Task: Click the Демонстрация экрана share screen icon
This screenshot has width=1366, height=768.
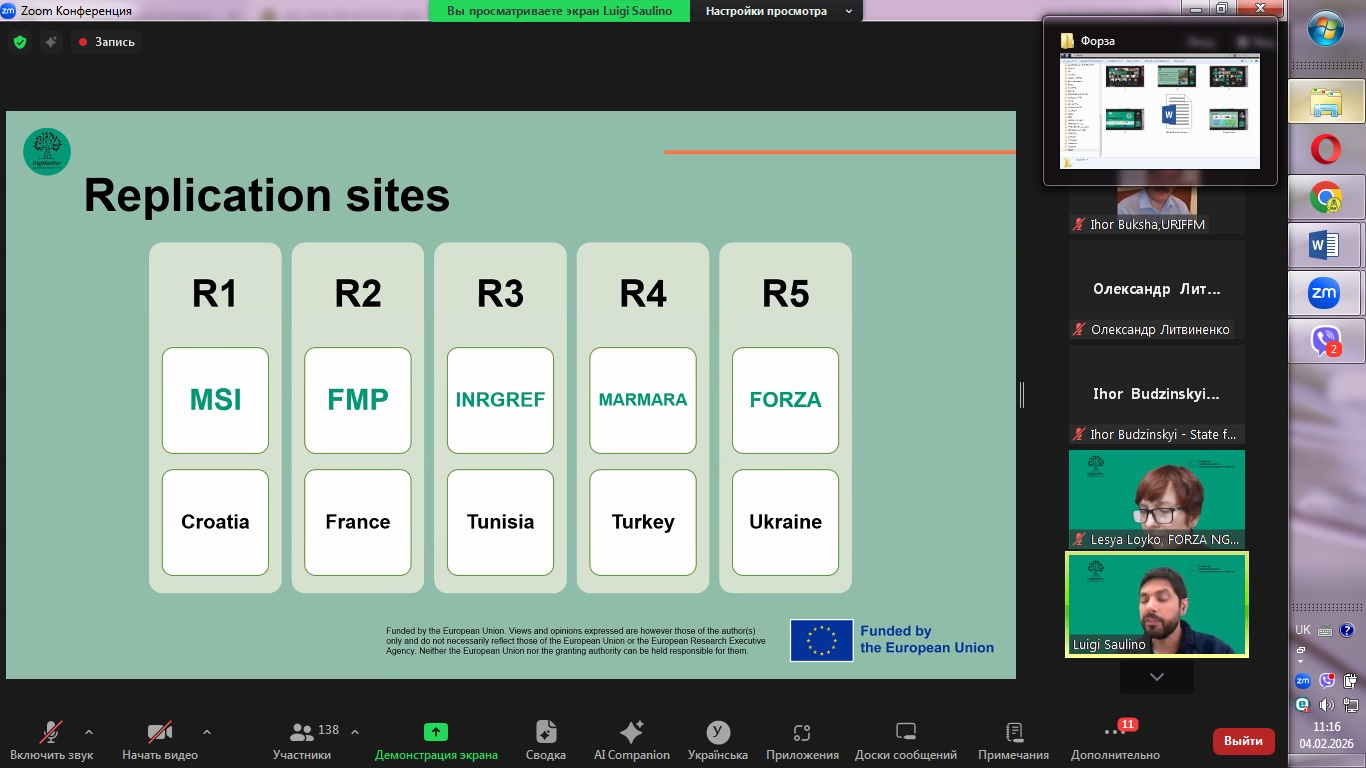Action: point(436,732)
